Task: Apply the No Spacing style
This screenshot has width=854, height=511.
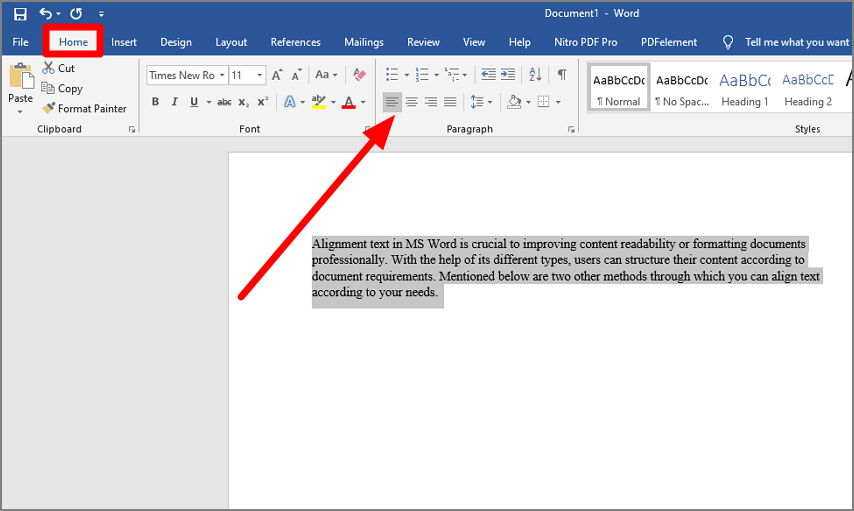Action: 682,88
